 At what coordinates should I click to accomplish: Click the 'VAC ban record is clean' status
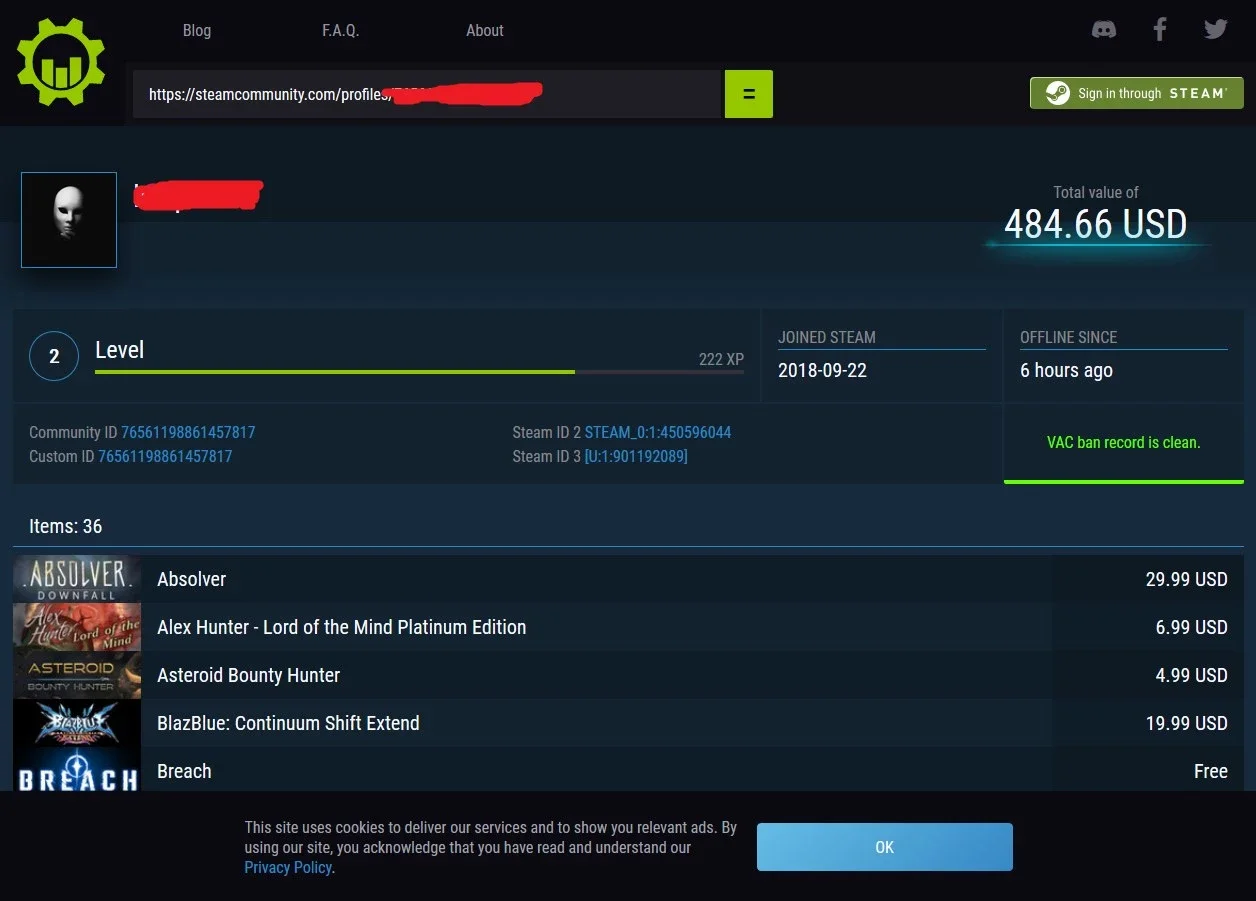coord(1124,442)
